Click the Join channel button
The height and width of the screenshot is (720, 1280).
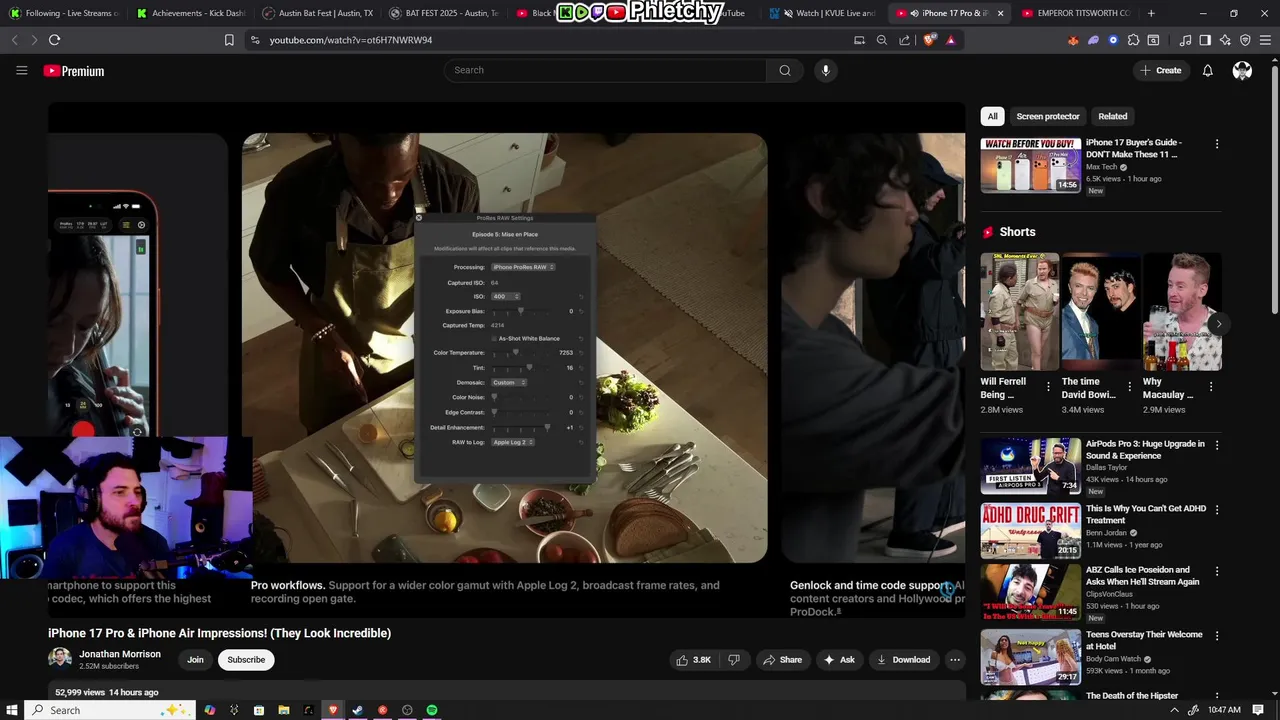(x=195, y=660)
